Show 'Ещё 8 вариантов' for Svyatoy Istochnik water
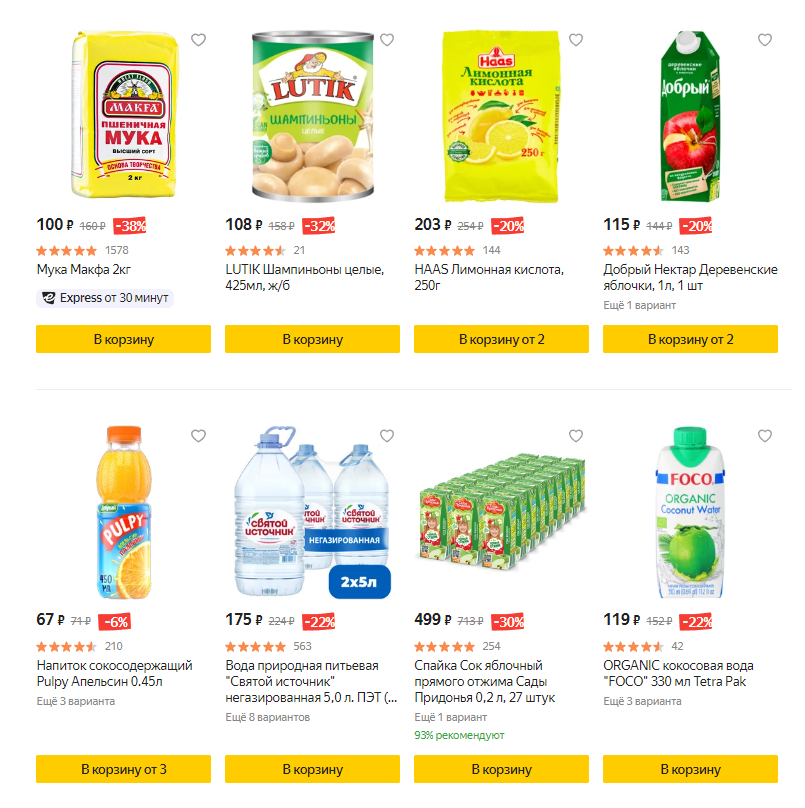The width and height of the screenshot is (805, 808). point(267,717)
